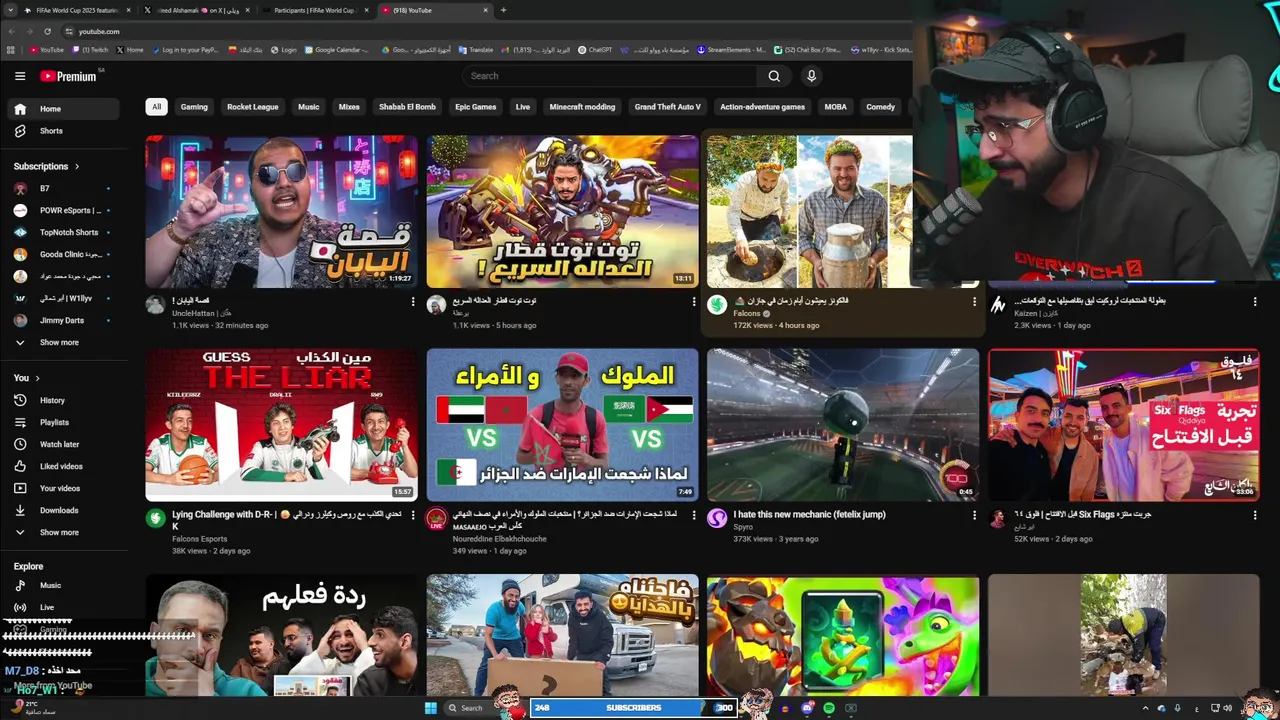Expand Subscriptions Show more
Viewport: 1280px width, 720px height.
click(63, 342)
